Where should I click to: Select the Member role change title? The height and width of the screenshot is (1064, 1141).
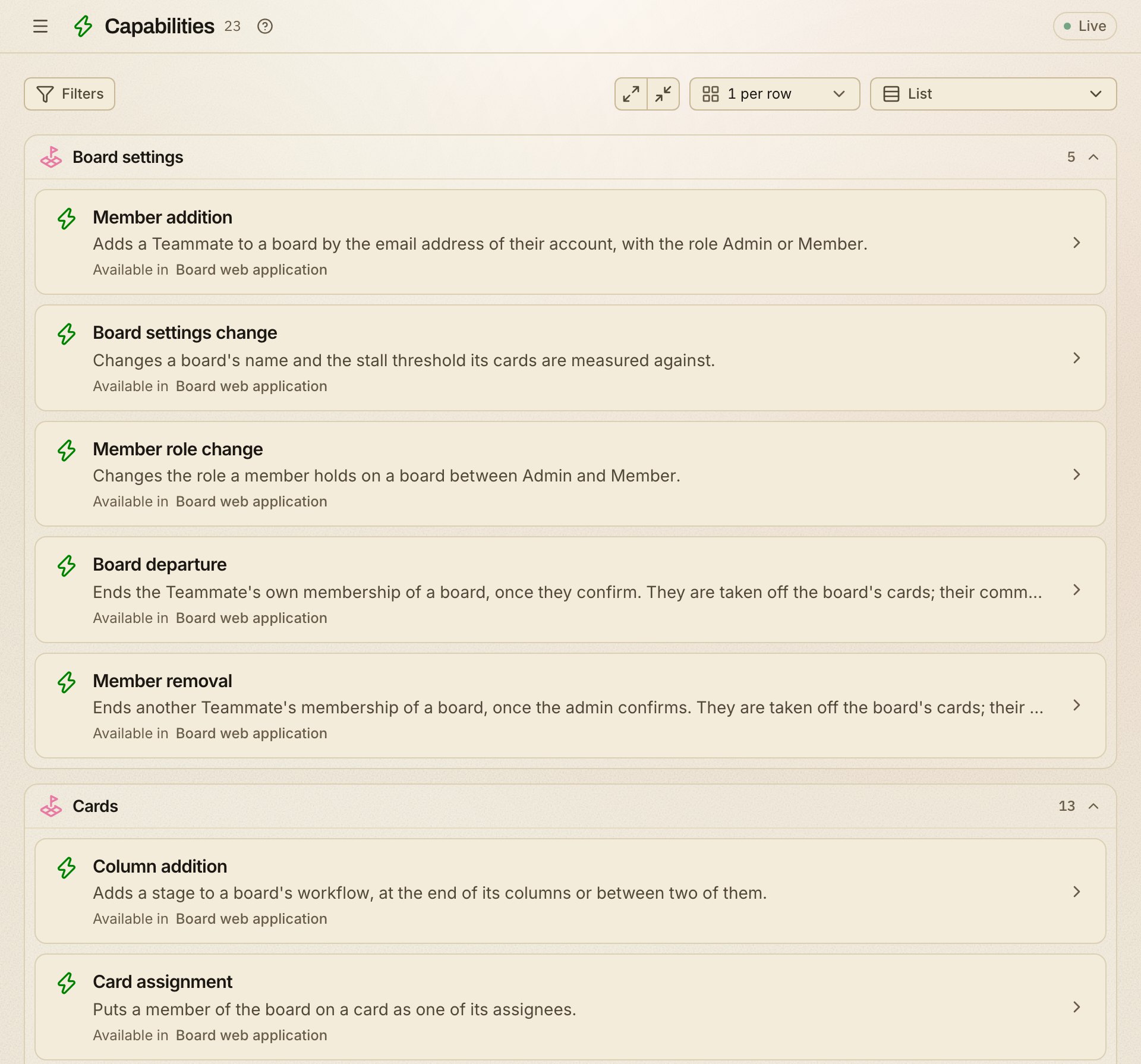click(178, 449)
